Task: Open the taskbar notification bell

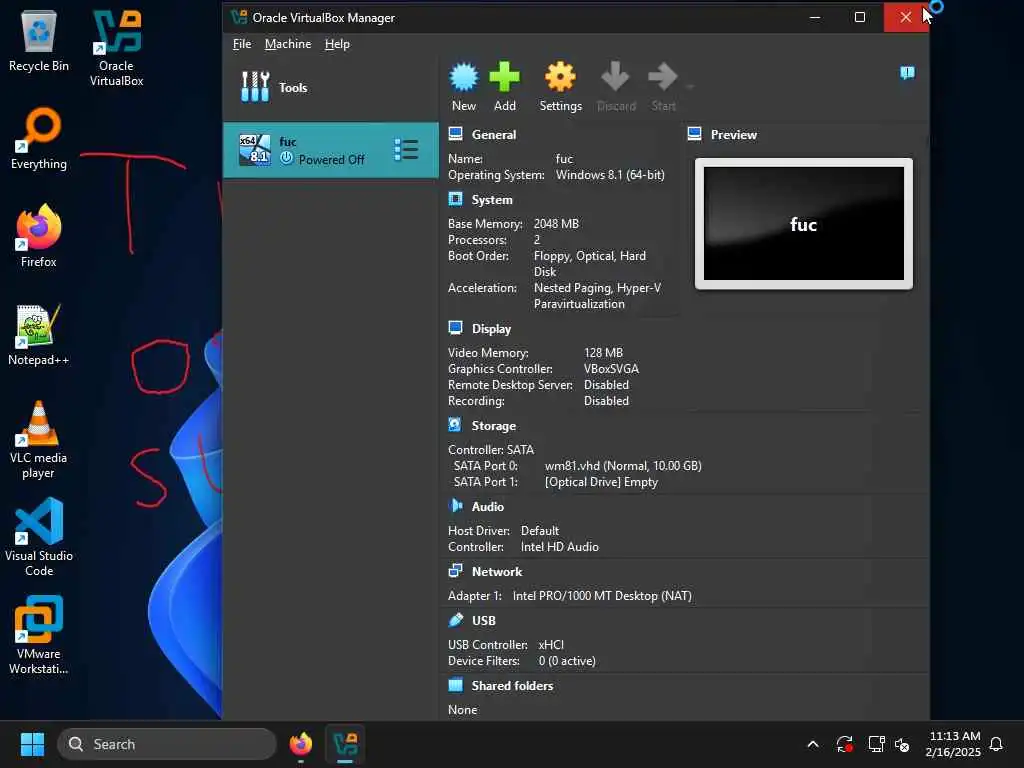Action: (x=996, y=744)
